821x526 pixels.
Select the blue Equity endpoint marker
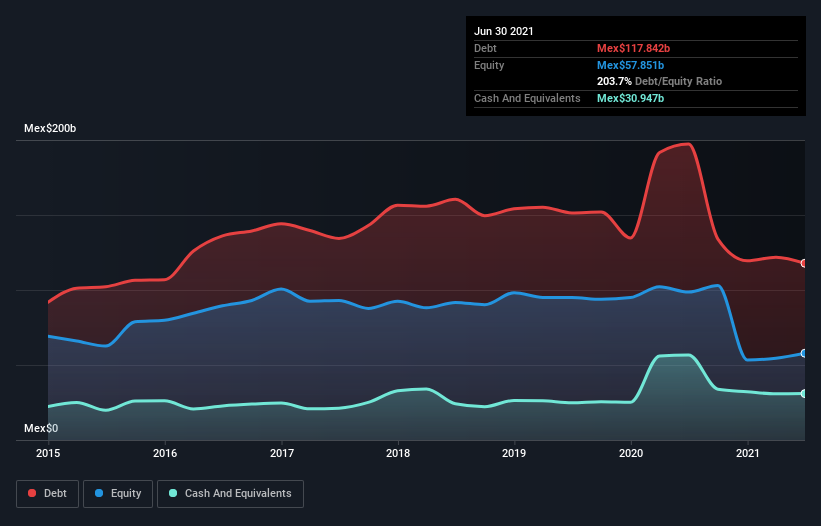tap(804, 353)
